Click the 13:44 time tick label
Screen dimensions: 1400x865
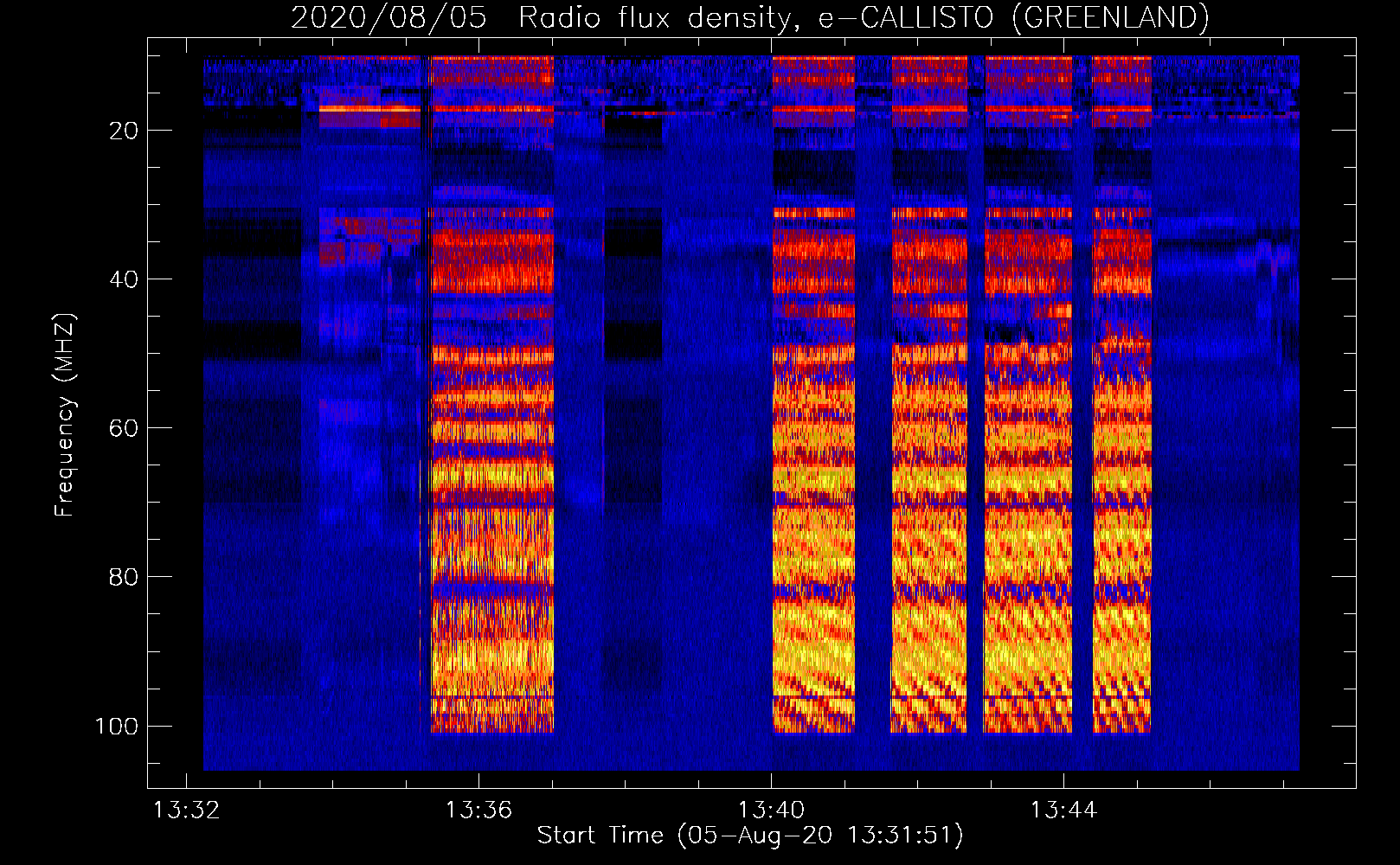1063,811
